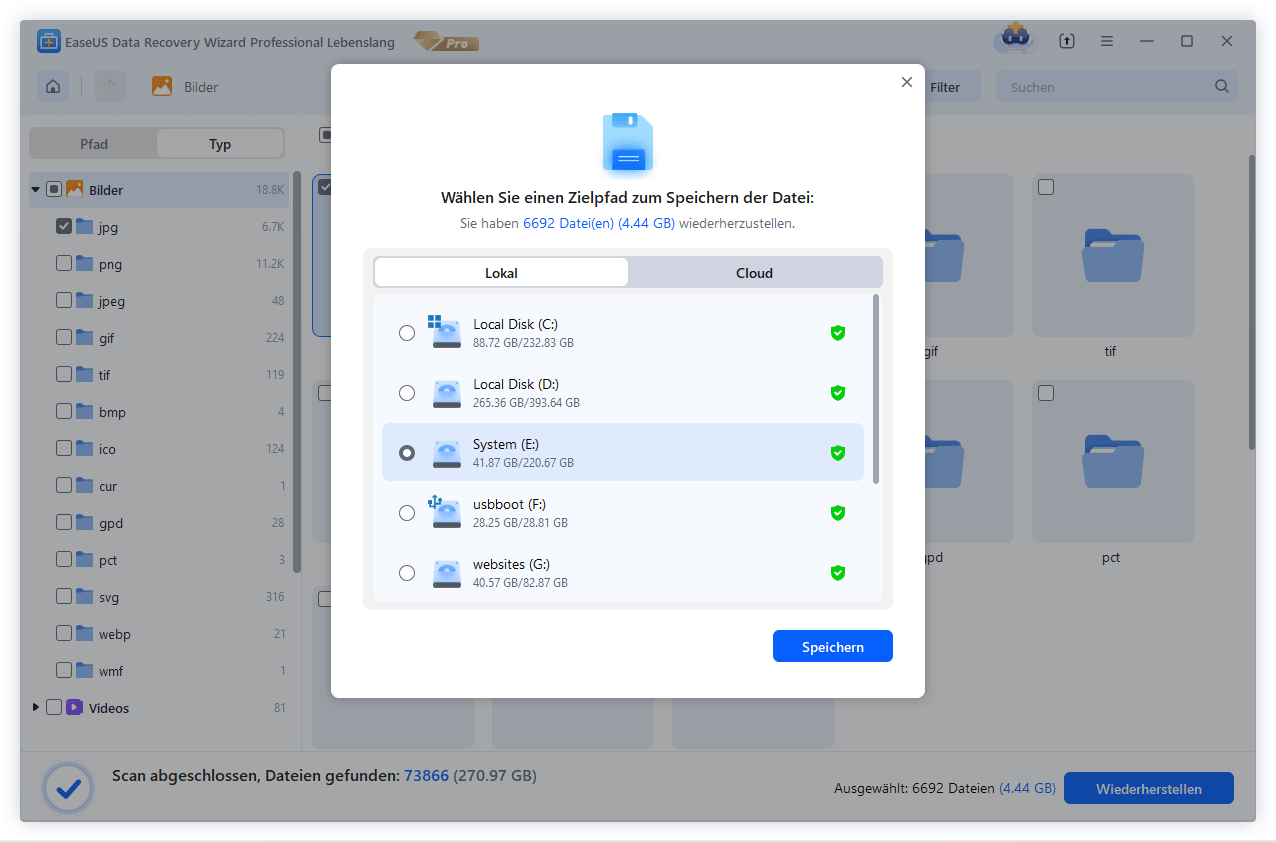Click the Local Disk (C:) drive icon
Image resolution: width=1276 pixels, height=842 pixels.
pyautogui.click(x=445, y=332)
